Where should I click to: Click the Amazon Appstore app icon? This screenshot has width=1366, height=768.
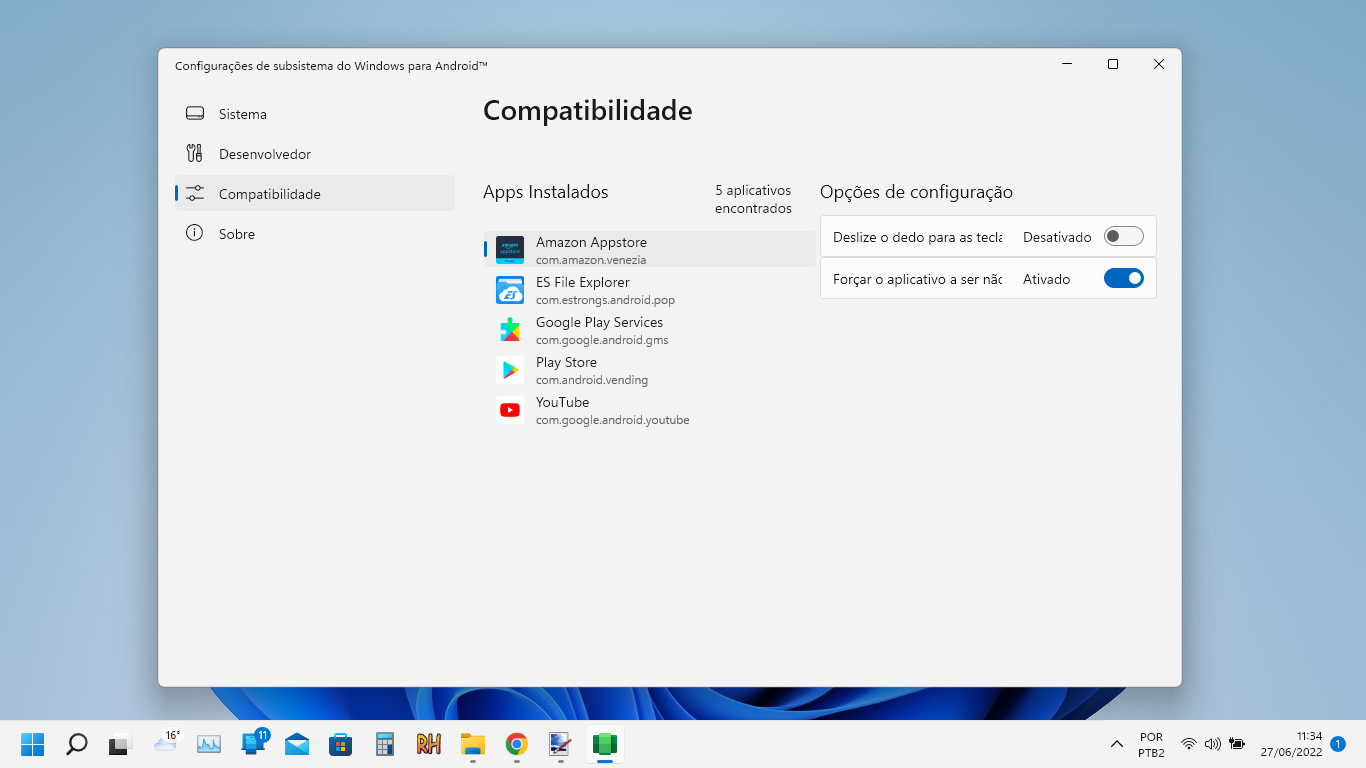click(510, 250)
